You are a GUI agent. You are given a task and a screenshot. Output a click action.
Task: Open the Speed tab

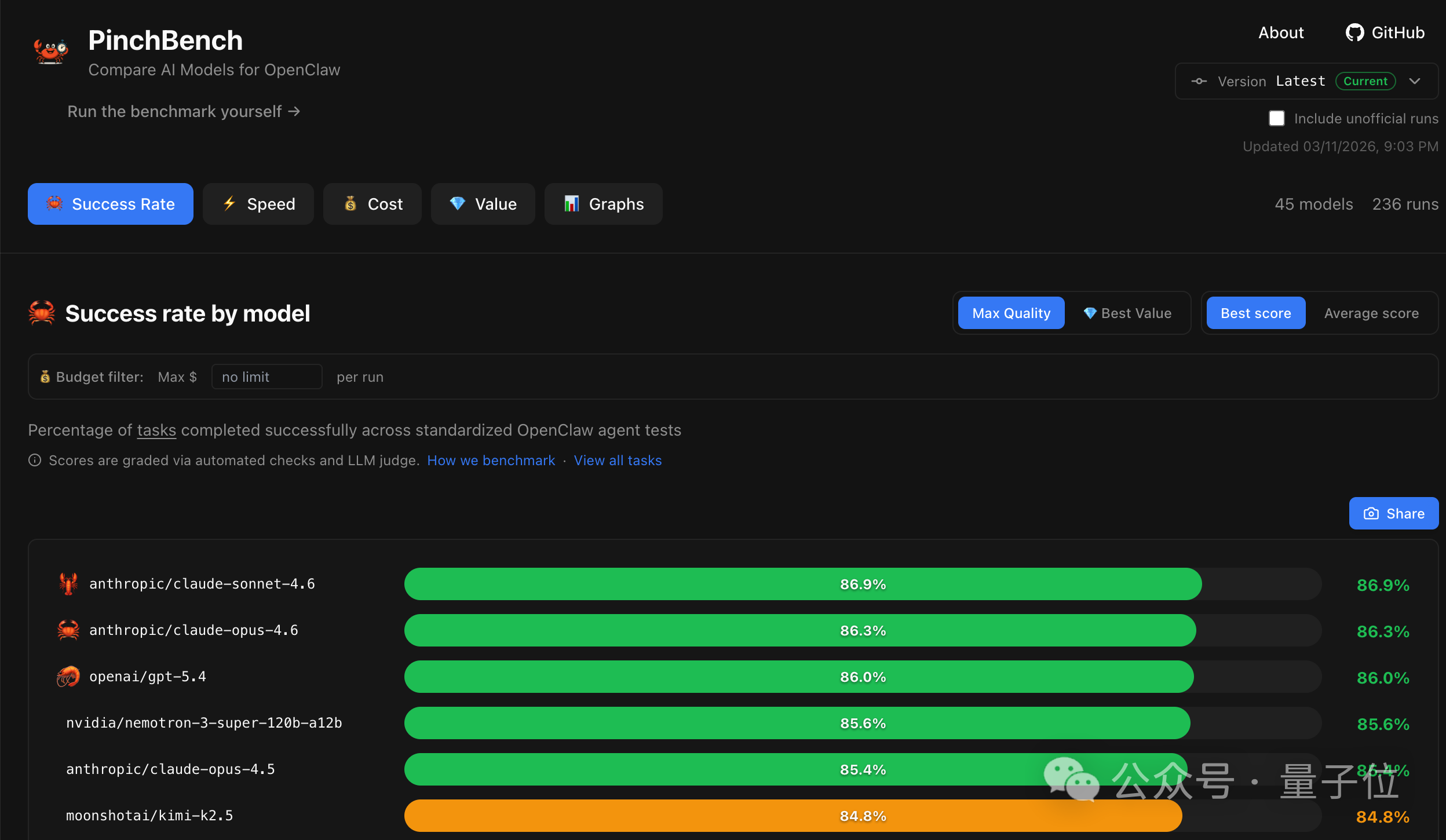click(x=258, y=204)
